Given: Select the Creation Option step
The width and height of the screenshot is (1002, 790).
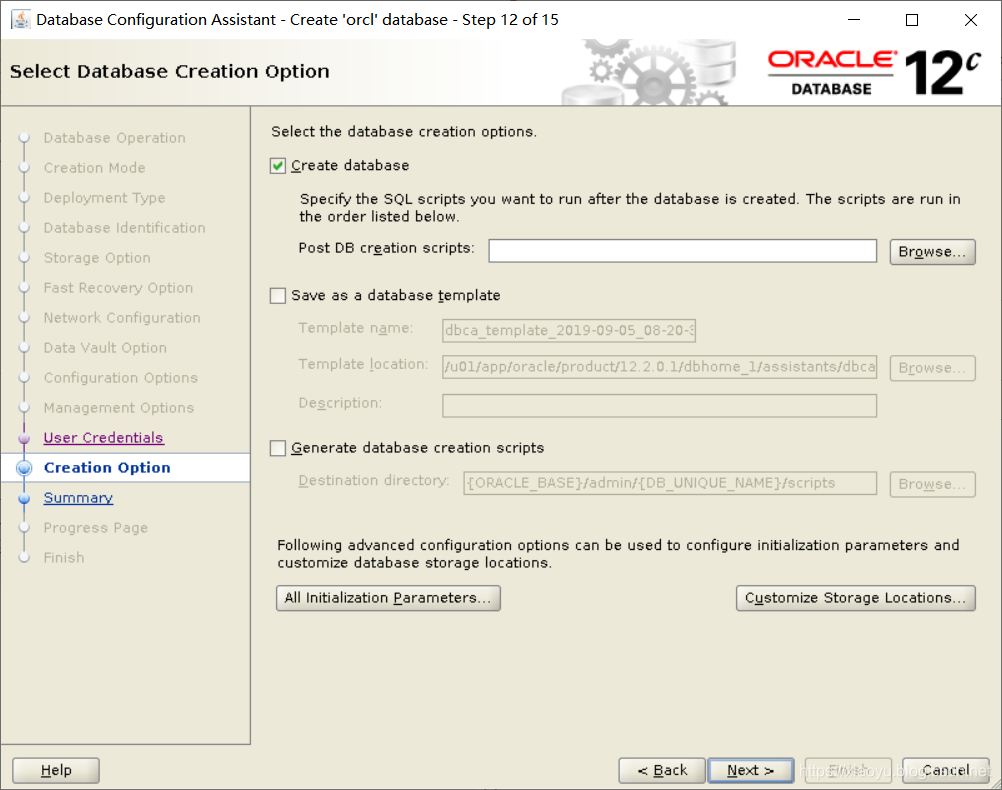Looking at the screenshot, I should (107, 468).
